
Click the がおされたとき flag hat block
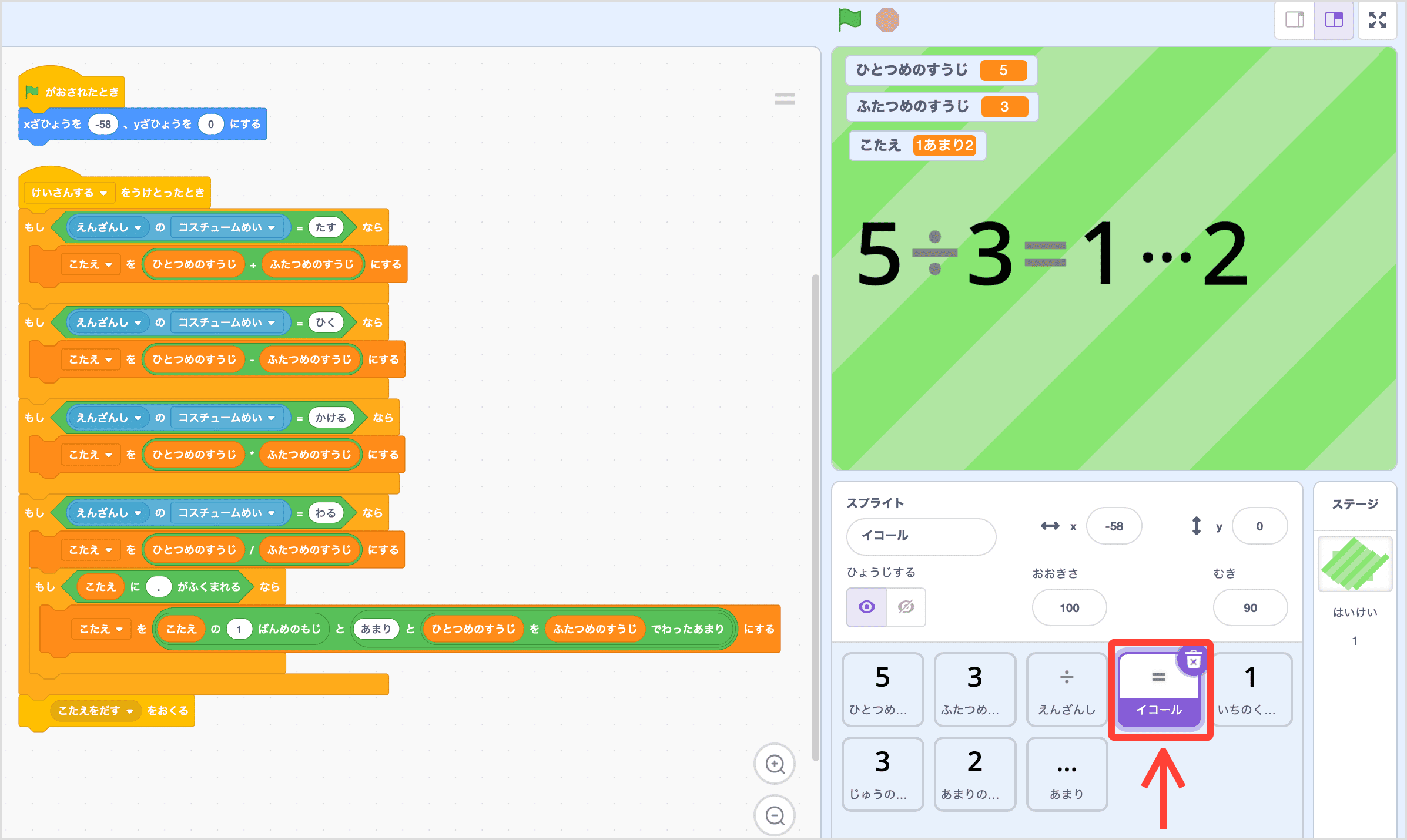pyautogui.click(x=72, y=91)
